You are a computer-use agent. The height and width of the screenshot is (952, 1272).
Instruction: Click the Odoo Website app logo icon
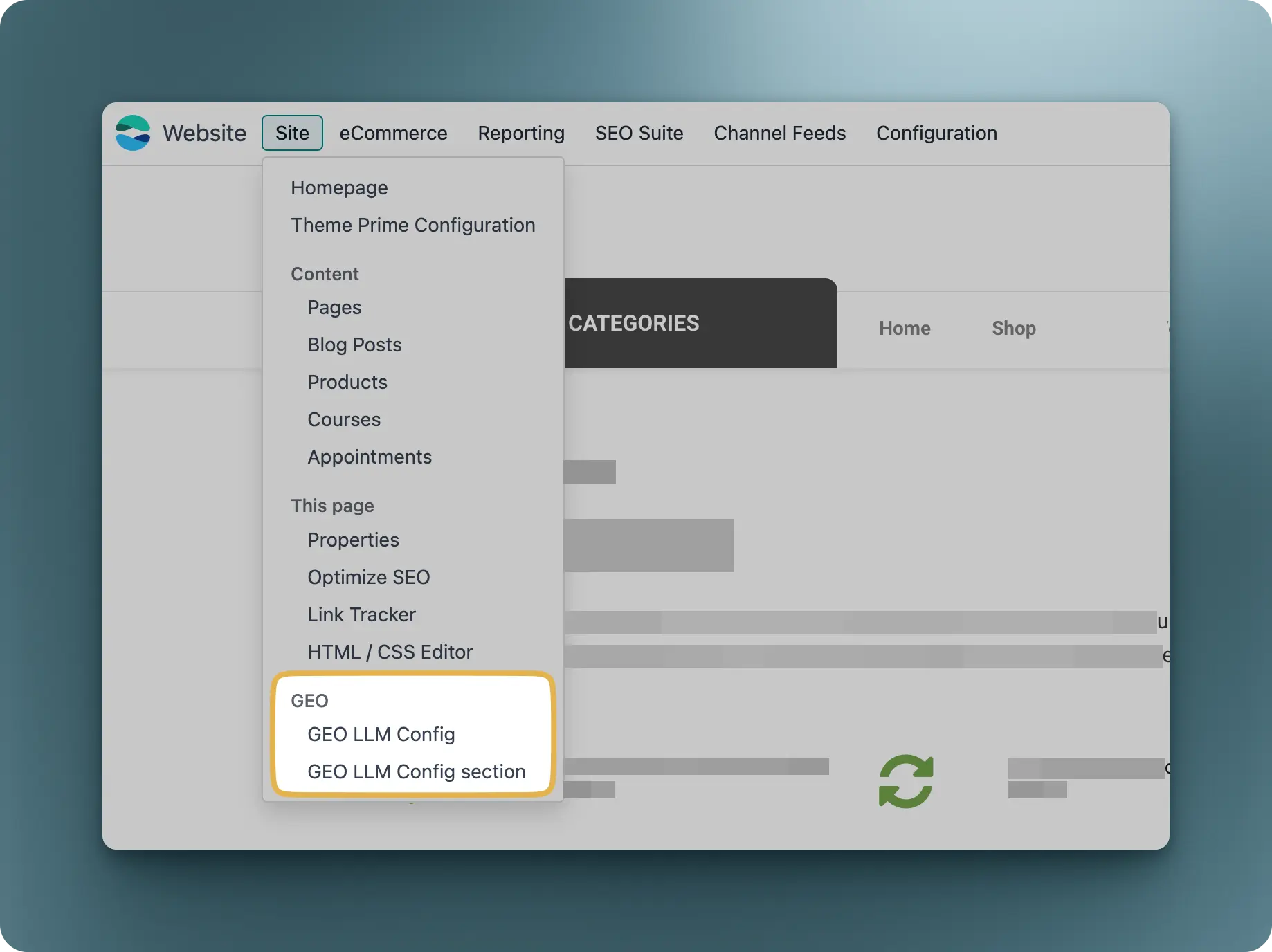[x=133, y=133]
